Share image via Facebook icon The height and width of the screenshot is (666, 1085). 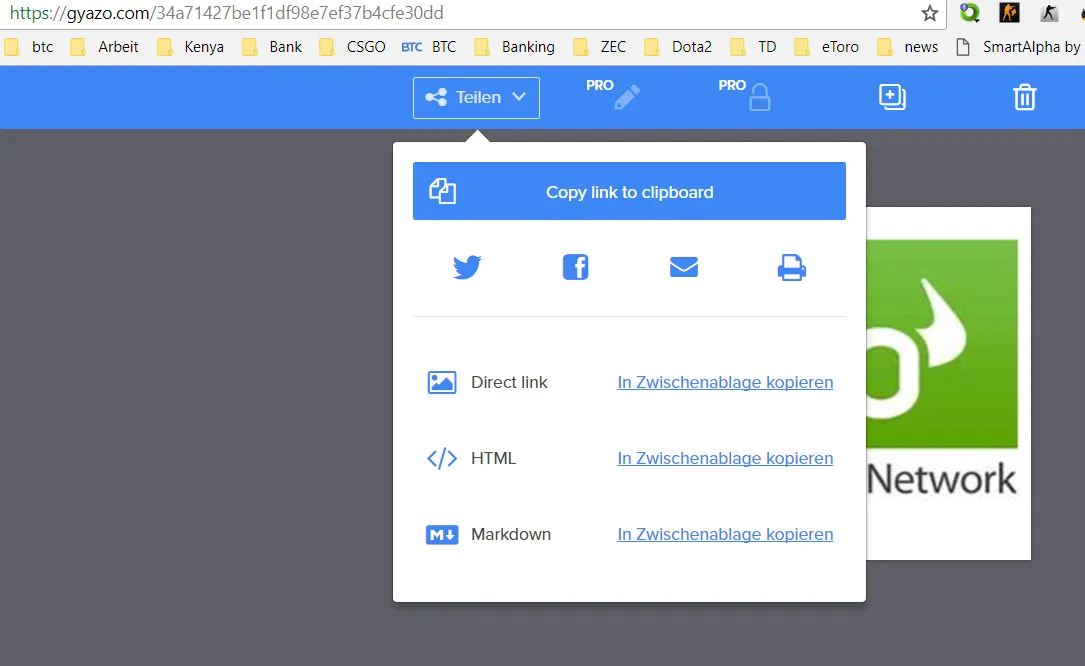click(575, 267)
